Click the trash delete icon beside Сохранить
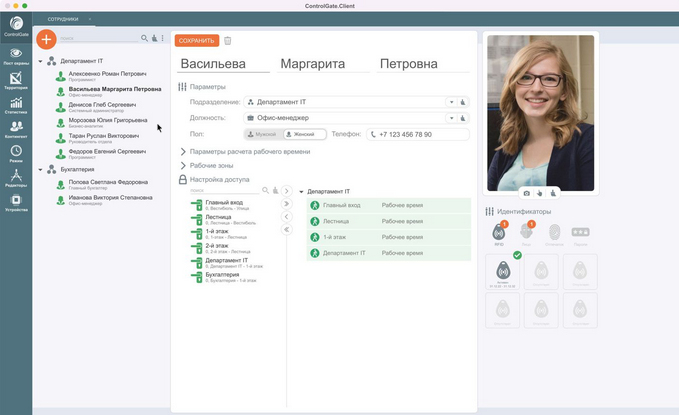679x415 pixels. (x=228, y=40)
